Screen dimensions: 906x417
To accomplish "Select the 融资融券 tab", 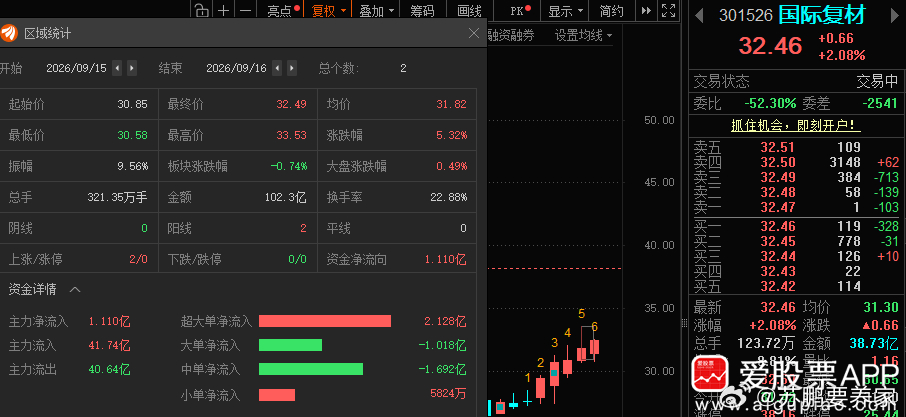I will [x=511, y=35].
